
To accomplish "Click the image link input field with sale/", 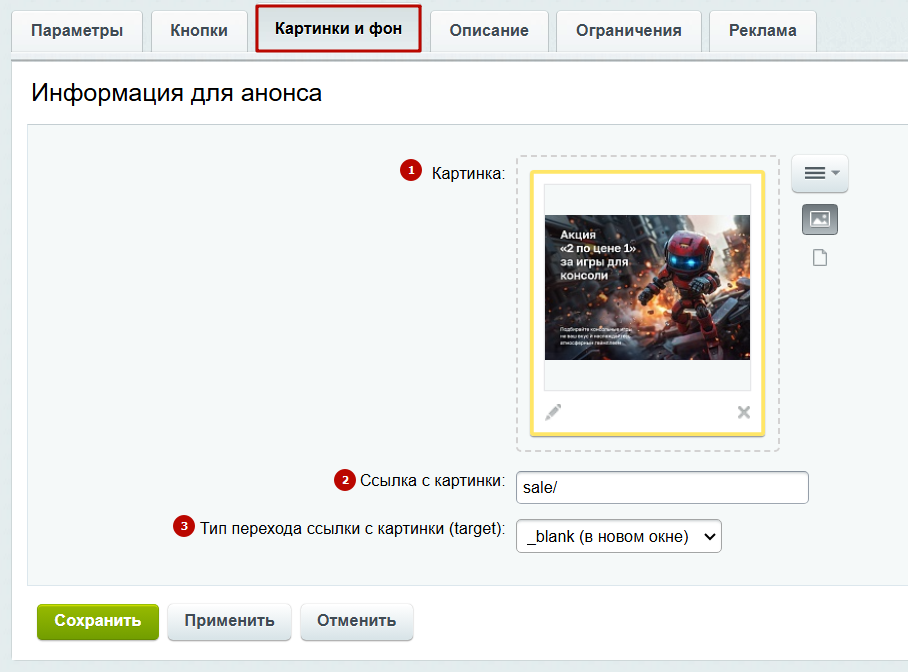I will tap(662, 487).
